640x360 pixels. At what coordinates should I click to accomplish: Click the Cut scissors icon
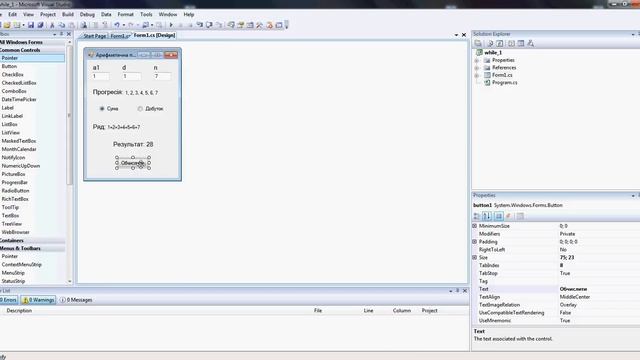52,25
